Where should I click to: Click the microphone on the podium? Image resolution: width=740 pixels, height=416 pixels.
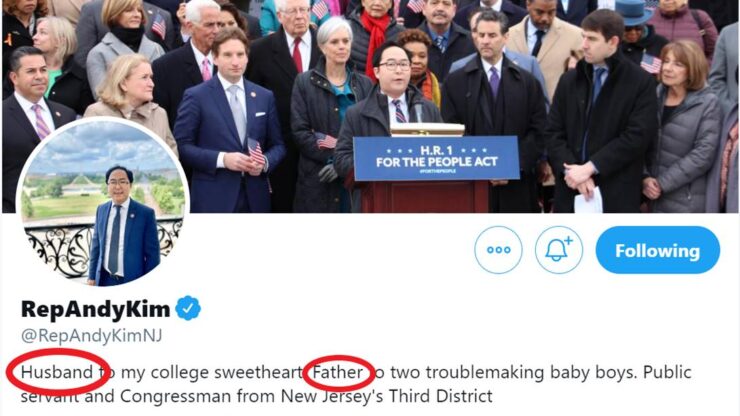pyautogui.click(x=412, y=107)
